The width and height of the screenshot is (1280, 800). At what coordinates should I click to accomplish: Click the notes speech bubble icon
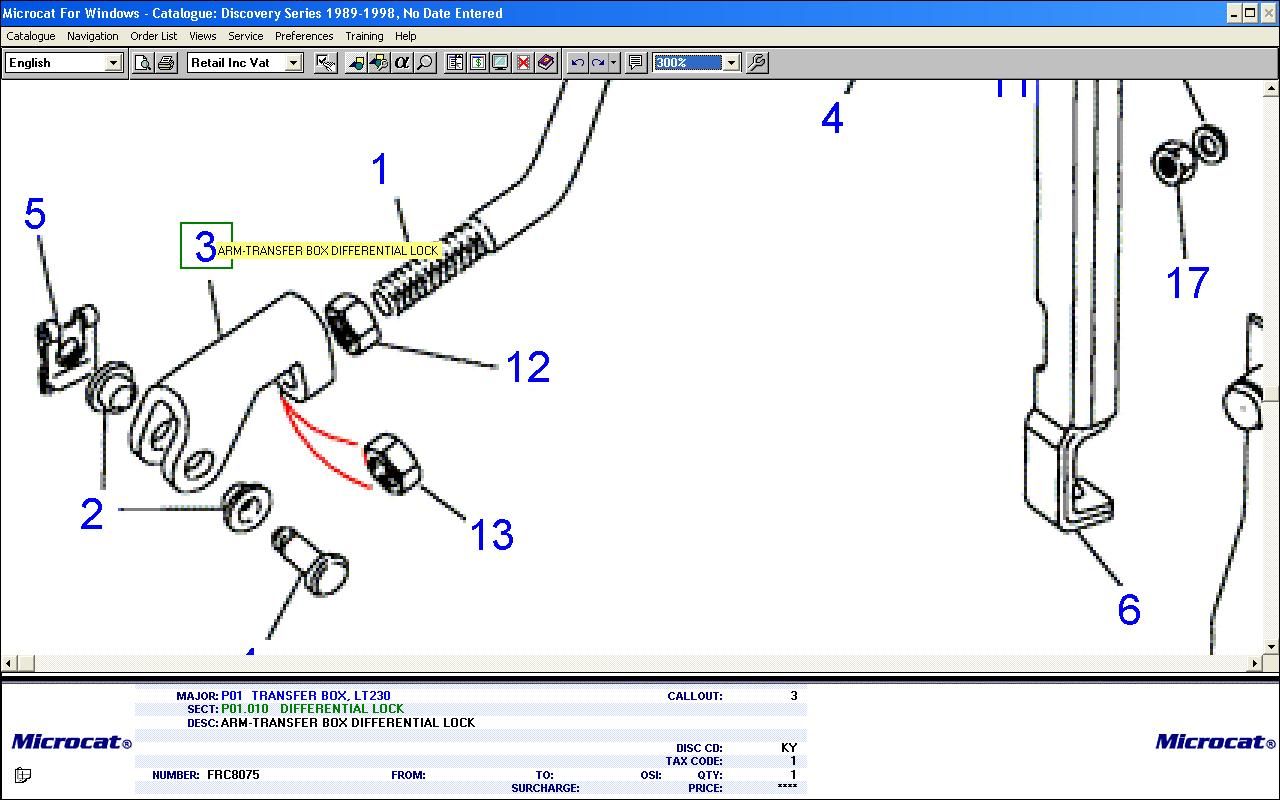pyautogui.click(x=635, y=62)
